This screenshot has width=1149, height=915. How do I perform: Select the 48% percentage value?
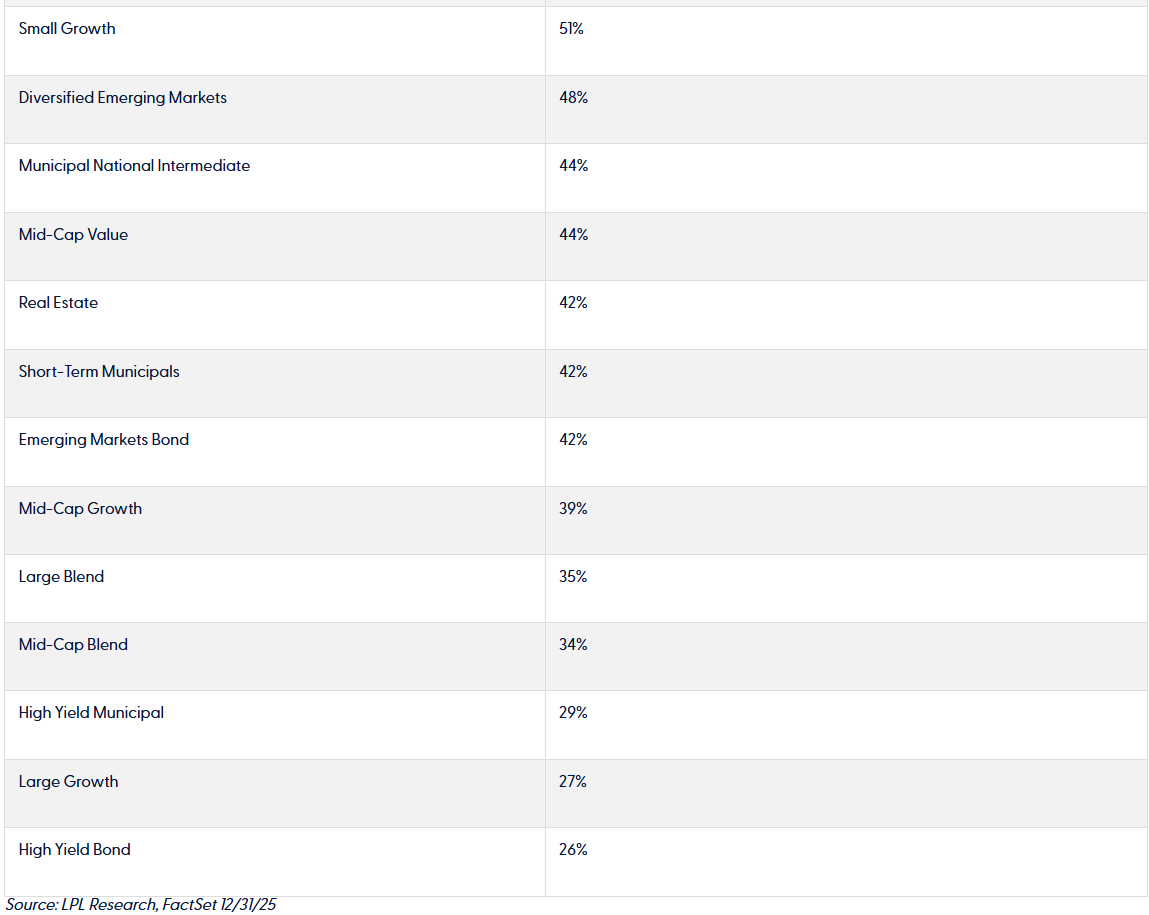573,98
